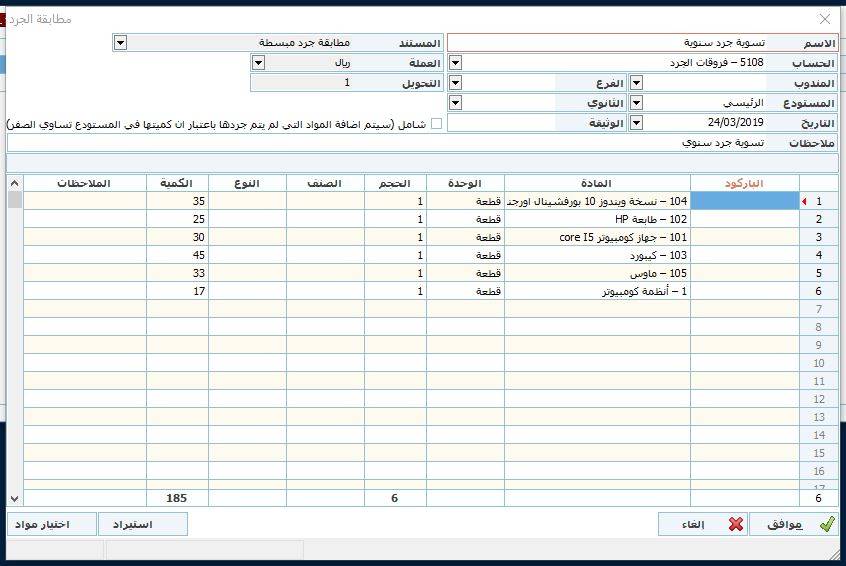
Task: Click the الملاحظات column header
Action: (85, 183)
